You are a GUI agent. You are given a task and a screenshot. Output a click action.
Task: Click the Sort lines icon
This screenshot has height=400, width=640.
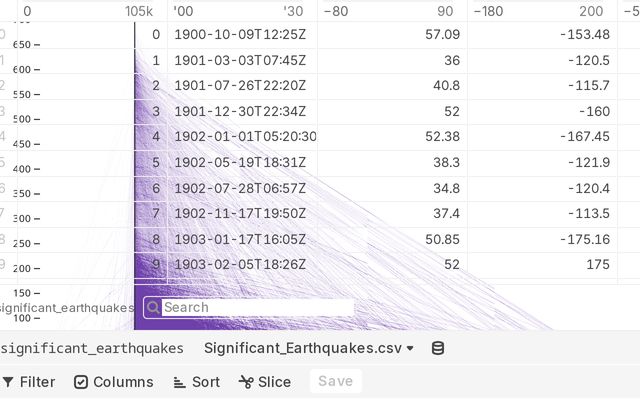[180, 382]
